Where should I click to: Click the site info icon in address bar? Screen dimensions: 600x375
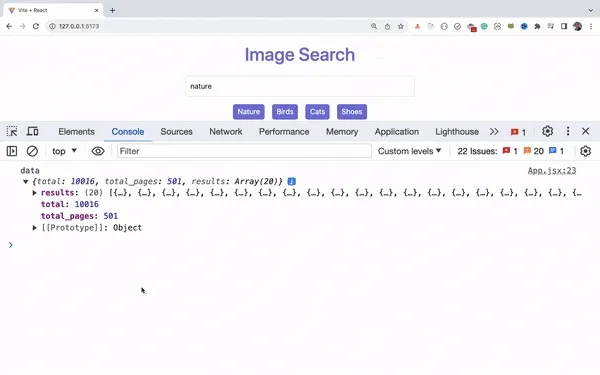click(52, 26)
